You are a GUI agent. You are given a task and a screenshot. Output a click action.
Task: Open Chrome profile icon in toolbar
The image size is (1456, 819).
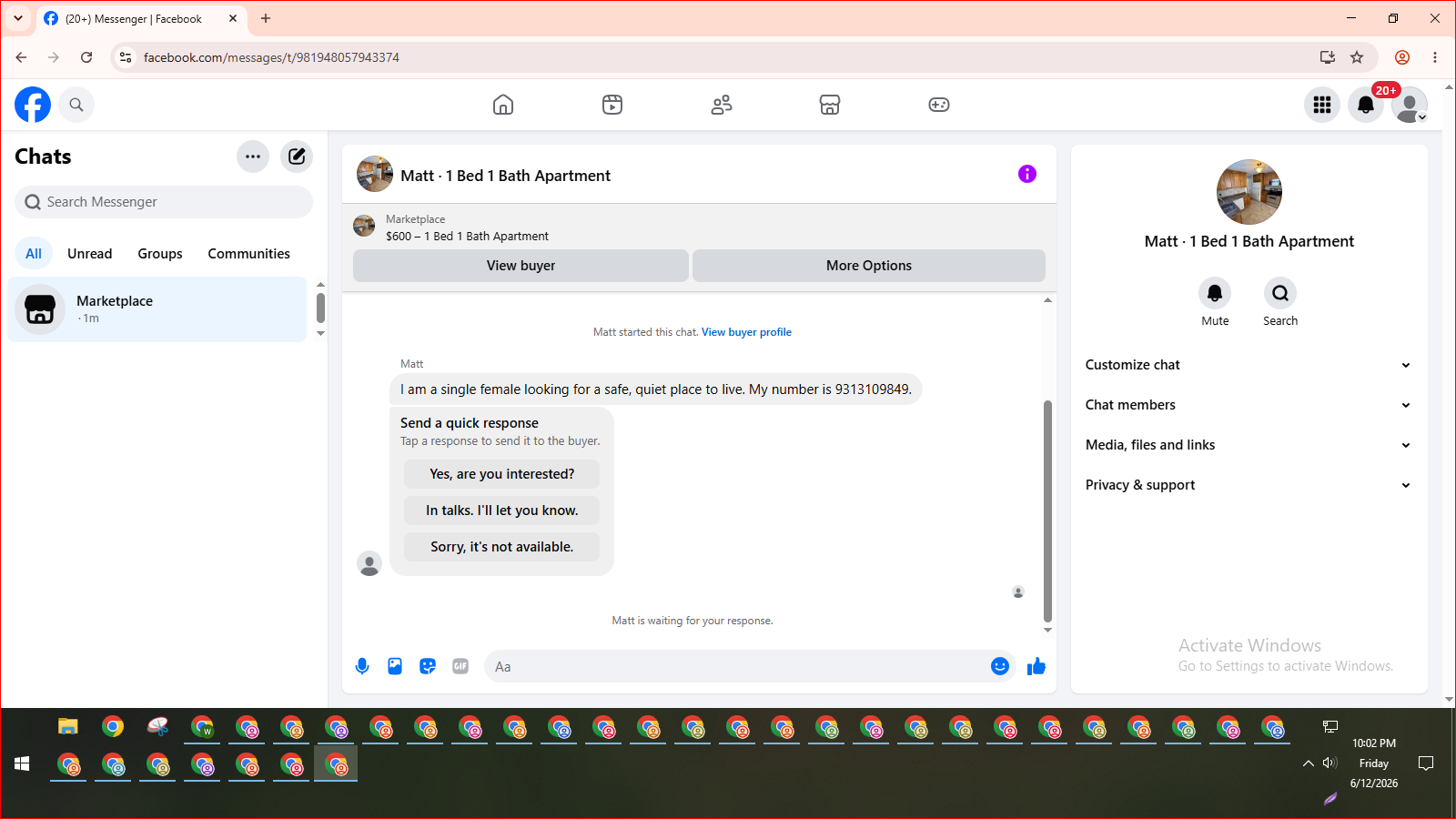[1402, 57]
